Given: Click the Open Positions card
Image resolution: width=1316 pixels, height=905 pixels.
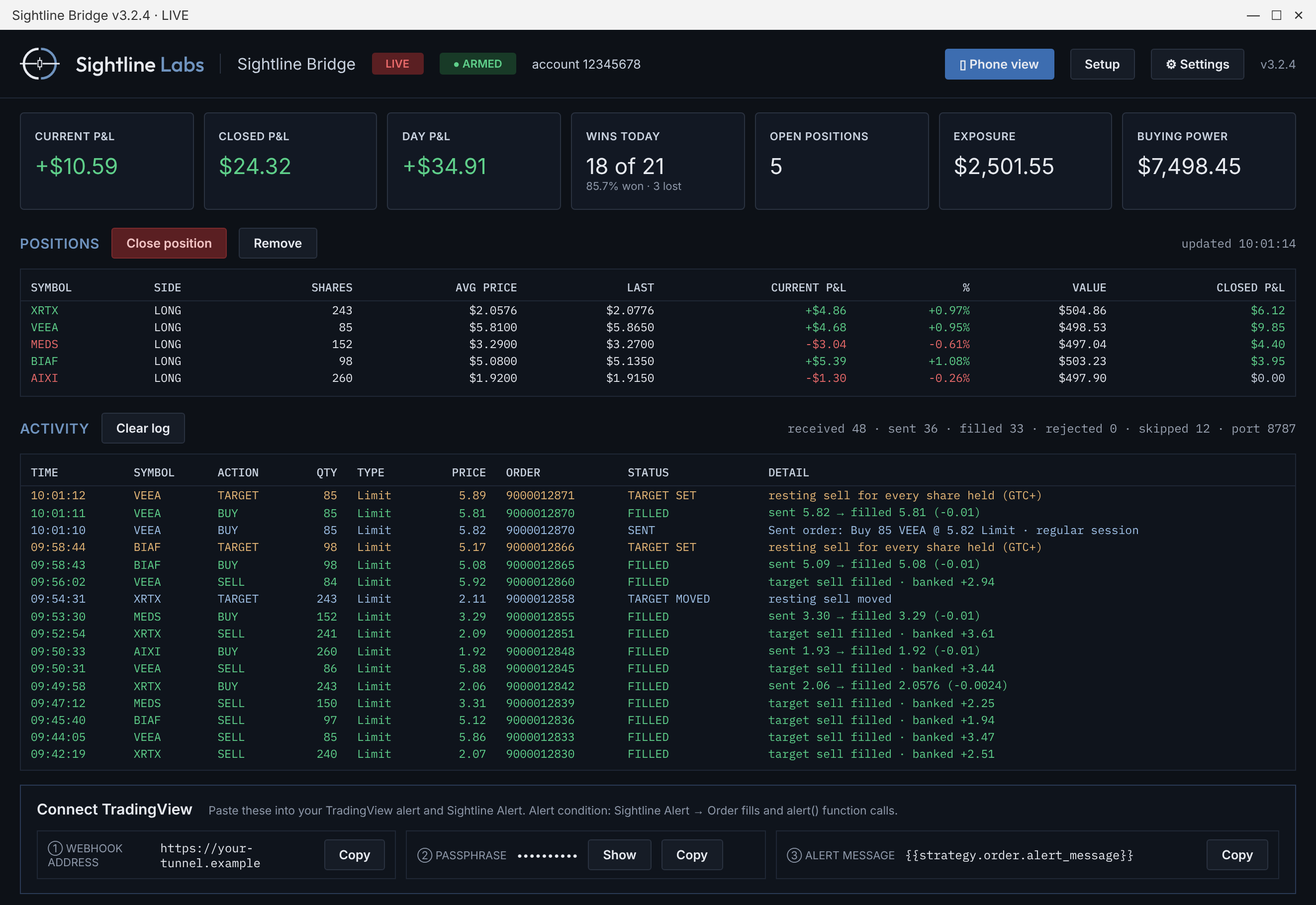Looking at the screenshot, I should (x=842, y=161).
